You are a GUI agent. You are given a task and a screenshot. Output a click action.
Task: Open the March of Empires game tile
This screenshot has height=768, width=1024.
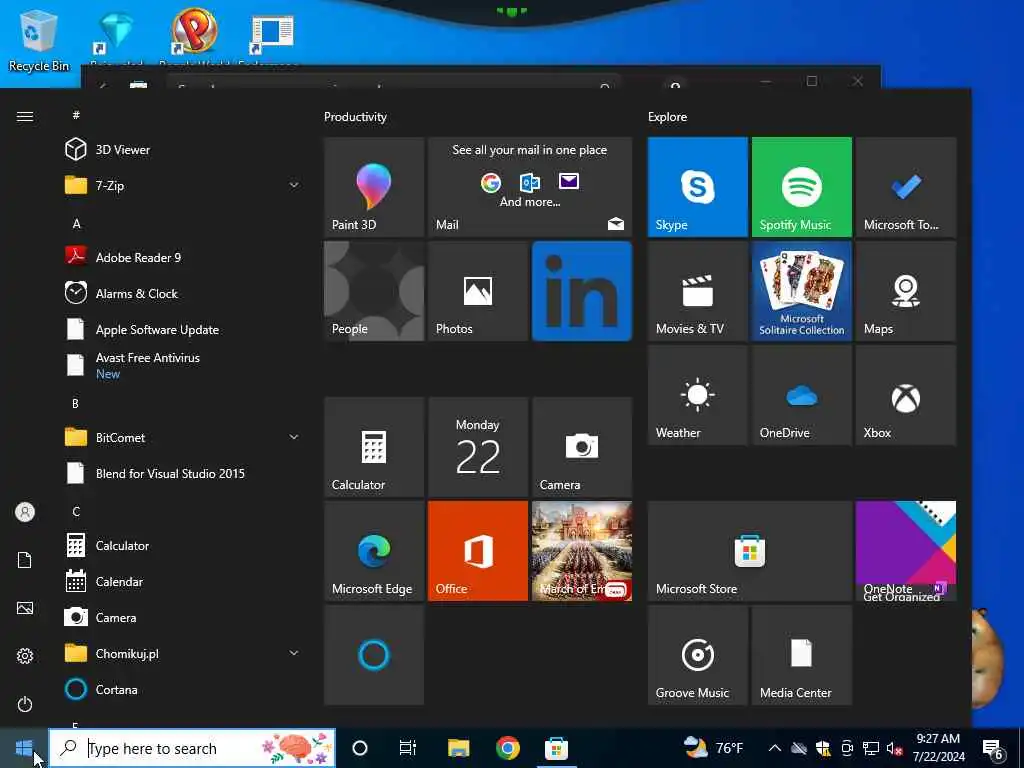[582, 551]
